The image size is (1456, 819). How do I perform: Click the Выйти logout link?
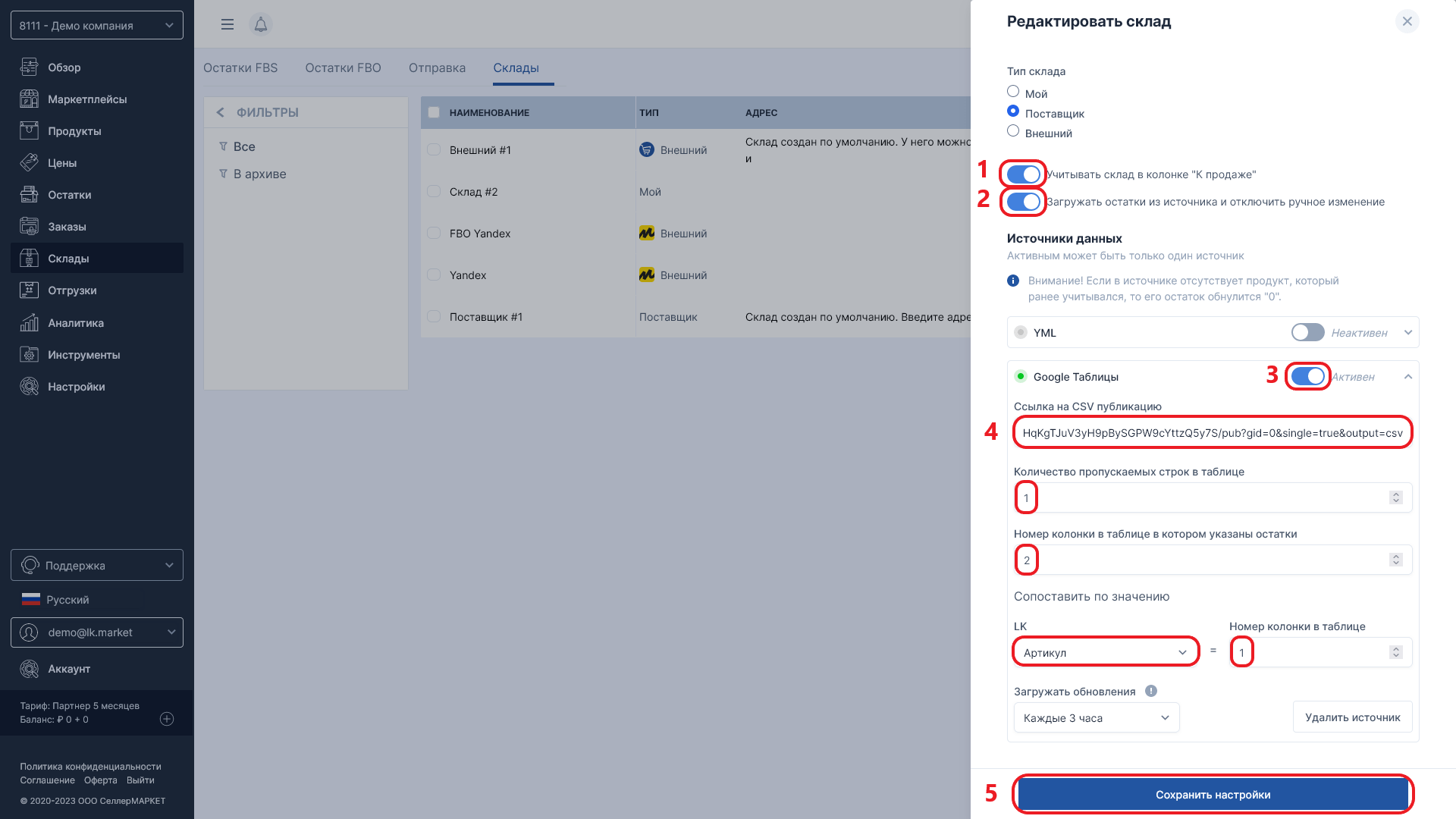(140, 780)
